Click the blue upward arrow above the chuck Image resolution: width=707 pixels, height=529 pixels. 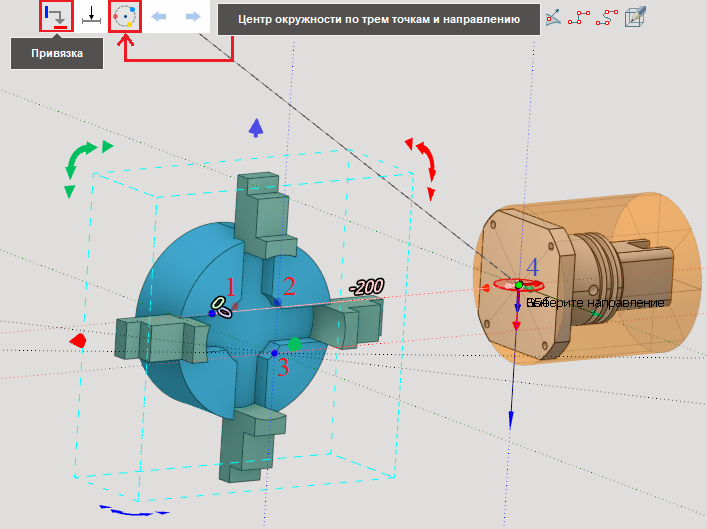point(256,127)
